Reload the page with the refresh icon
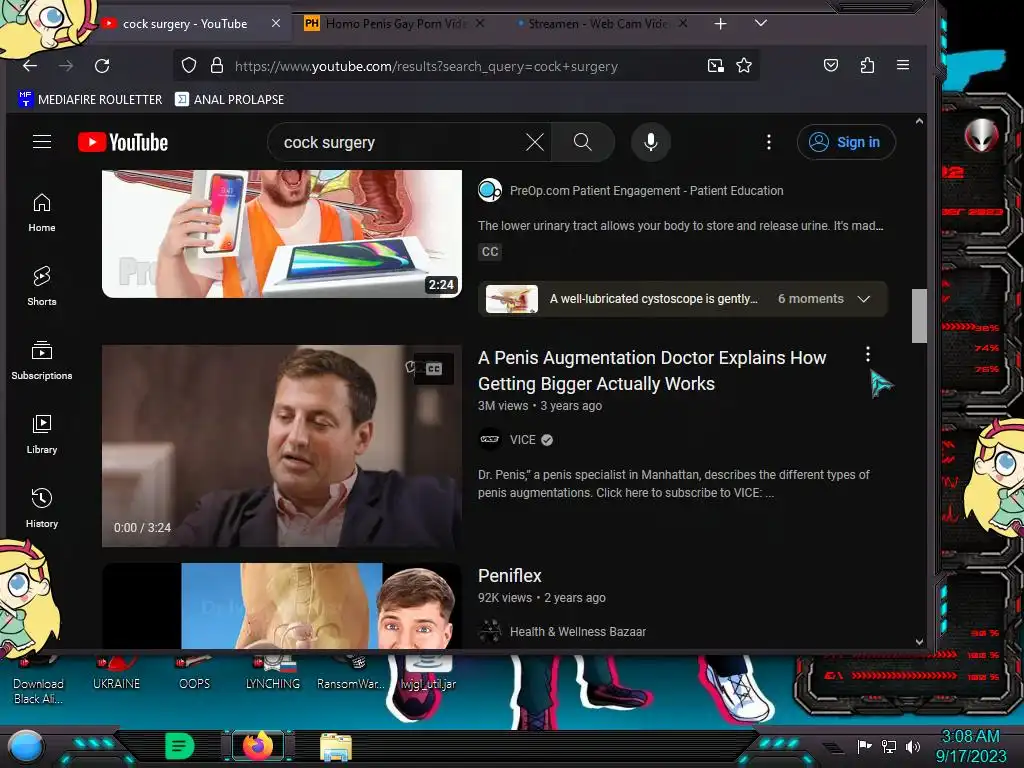 [x=102, y=65]
